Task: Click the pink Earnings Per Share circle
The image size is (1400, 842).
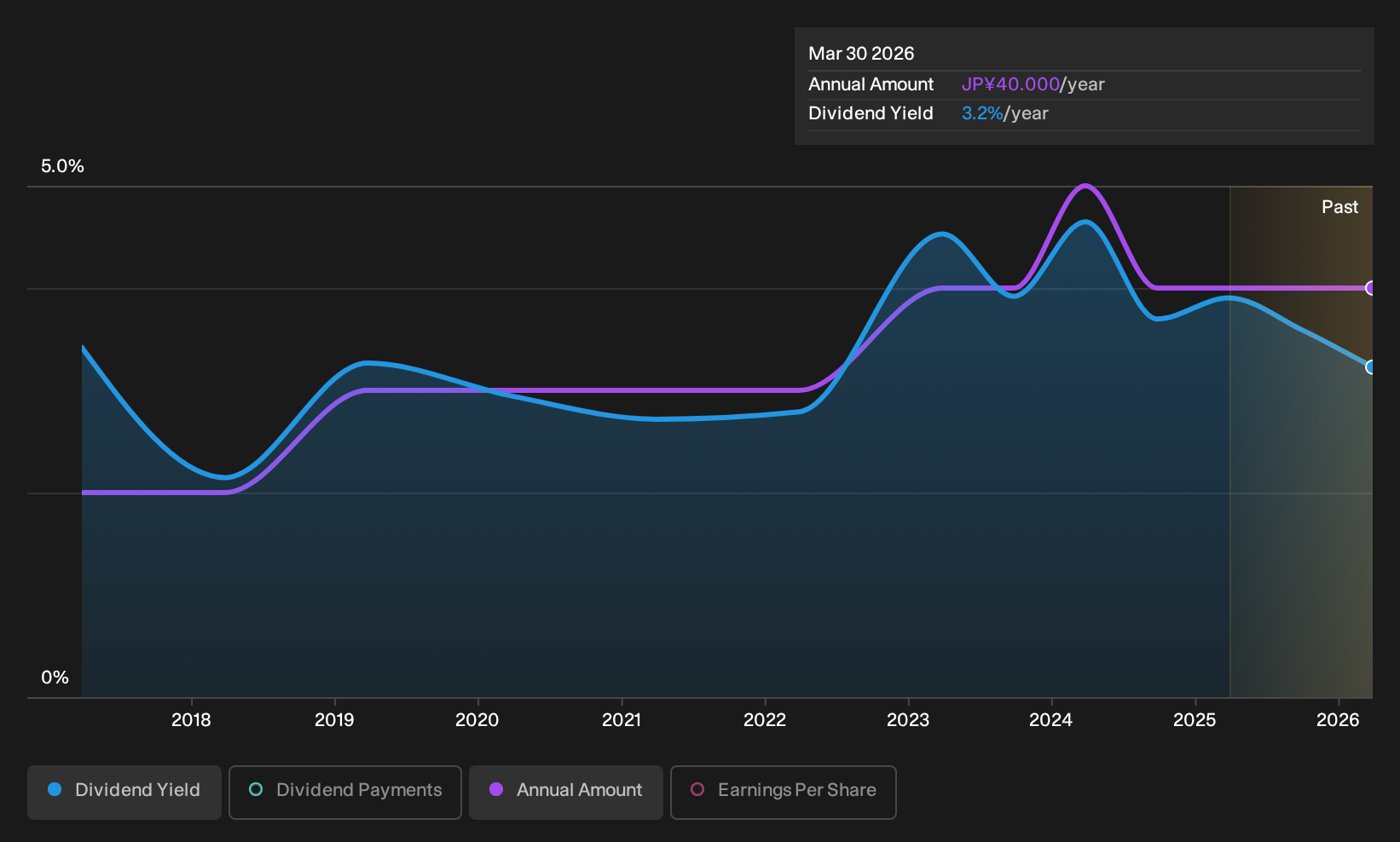Action: tap(697, 789)
